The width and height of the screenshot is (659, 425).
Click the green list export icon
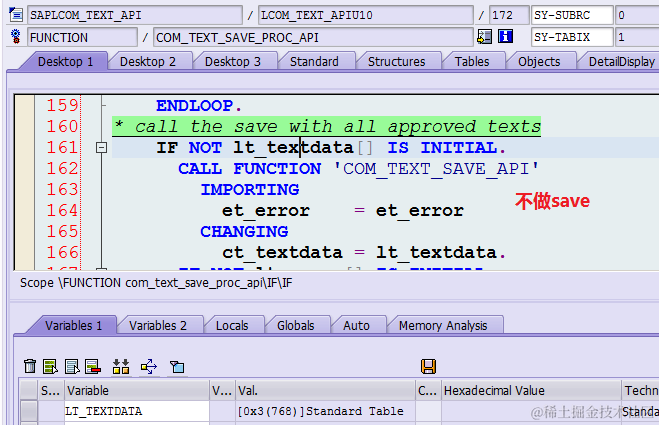[50, 366]
